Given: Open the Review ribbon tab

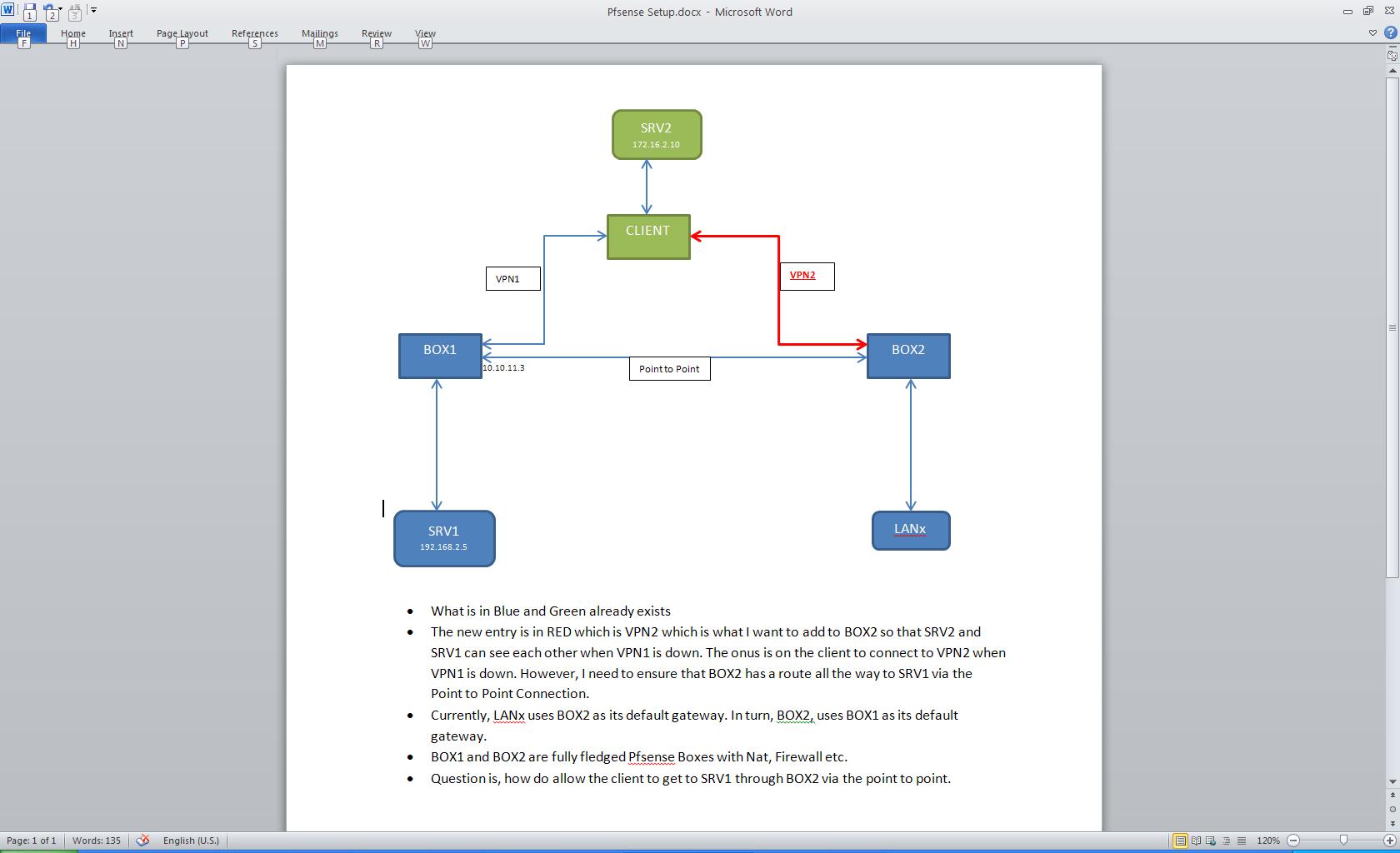Looking at the screenshot, I should [x=377, y=34].
